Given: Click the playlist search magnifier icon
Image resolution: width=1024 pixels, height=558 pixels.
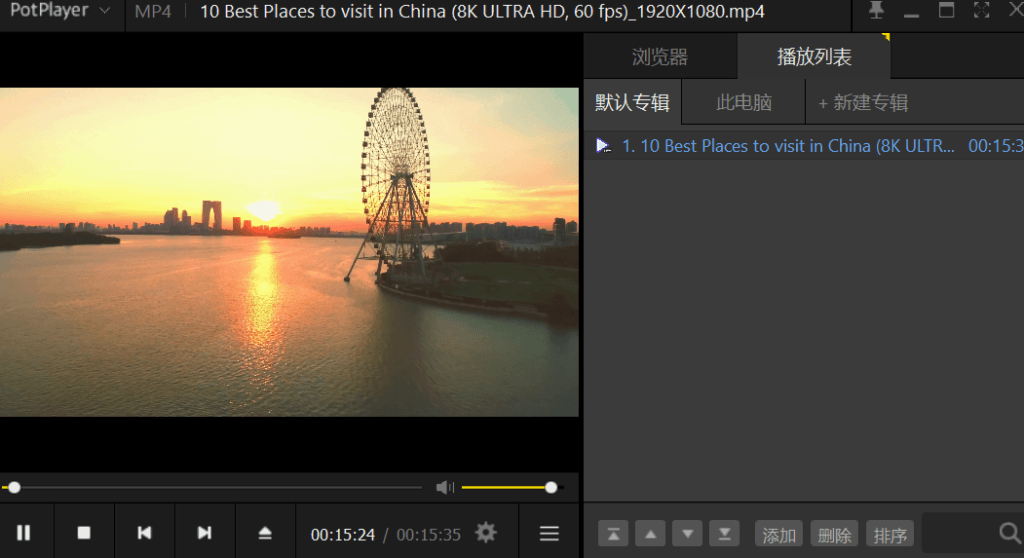Looking at the screenshot, I should tap(1010, 534).
